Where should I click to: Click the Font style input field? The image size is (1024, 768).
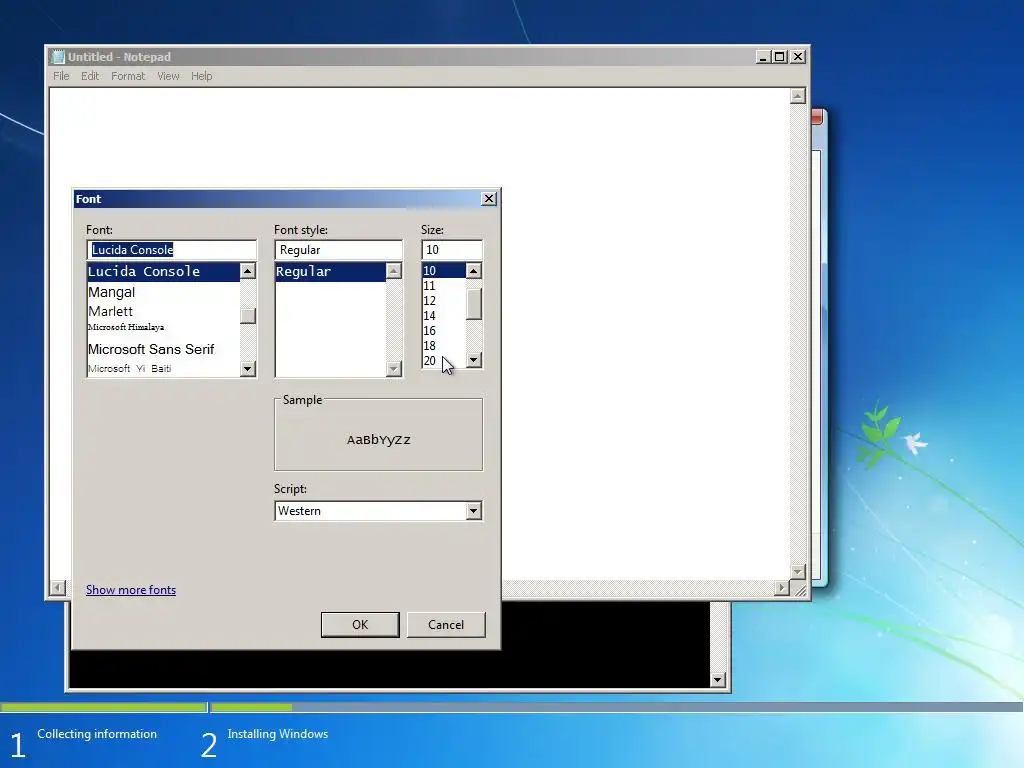click(338, 249)
